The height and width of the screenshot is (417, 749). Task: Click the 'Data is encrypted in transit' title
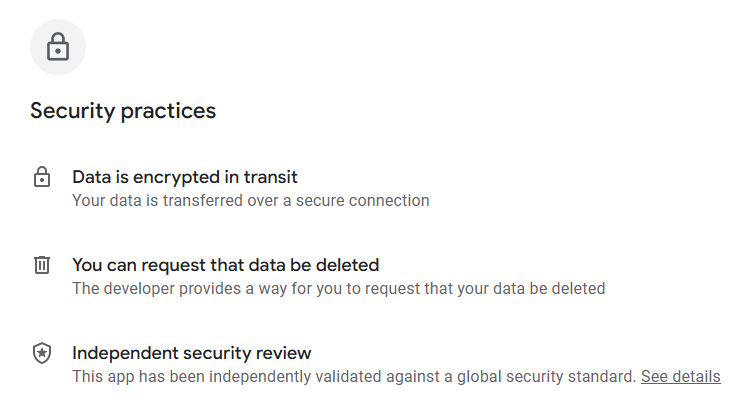tap(185, 177)
